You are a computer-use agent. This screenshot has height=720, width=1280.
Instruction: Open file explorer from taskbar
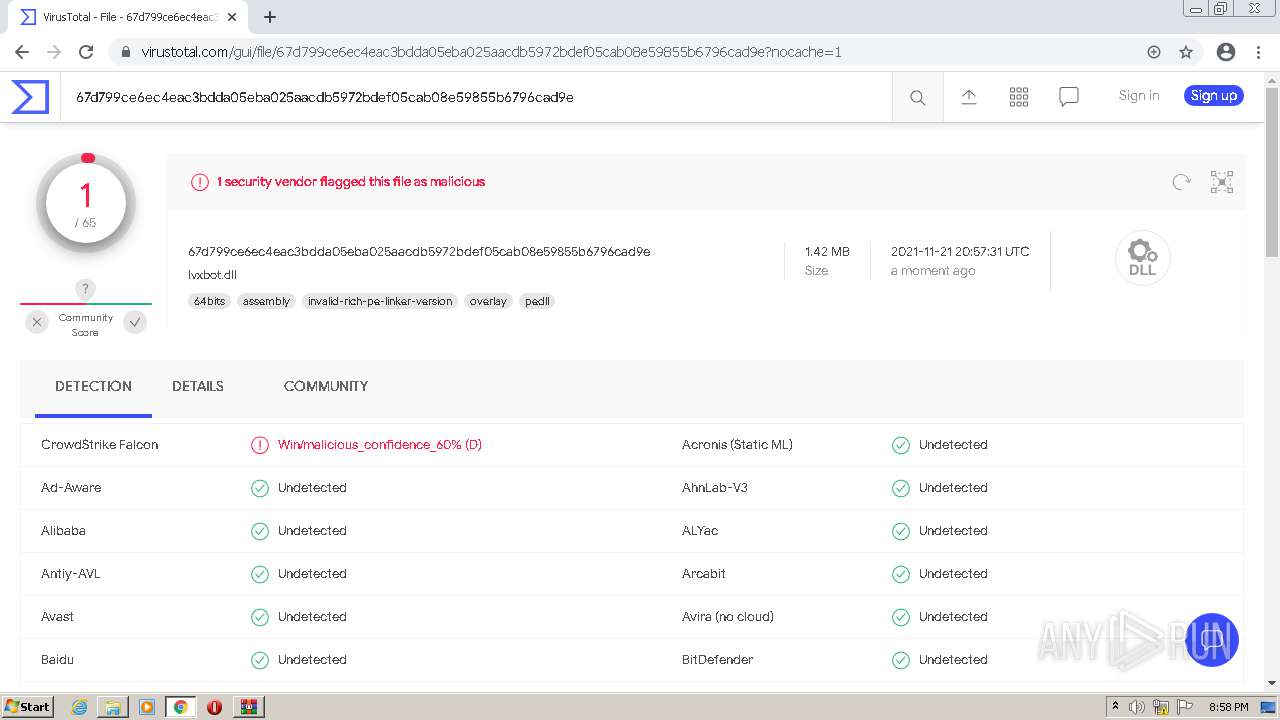click(113, 707)
